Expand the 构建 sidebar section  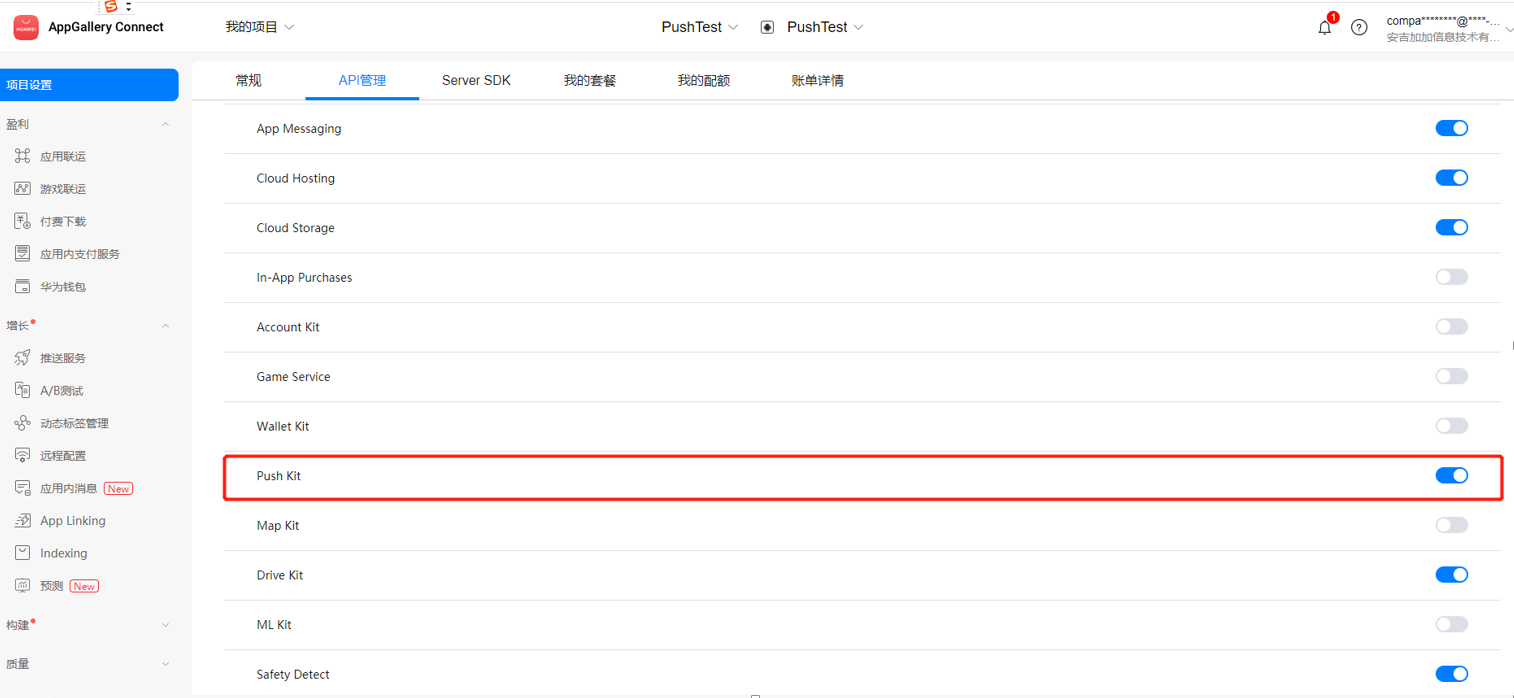click(165, 625)
